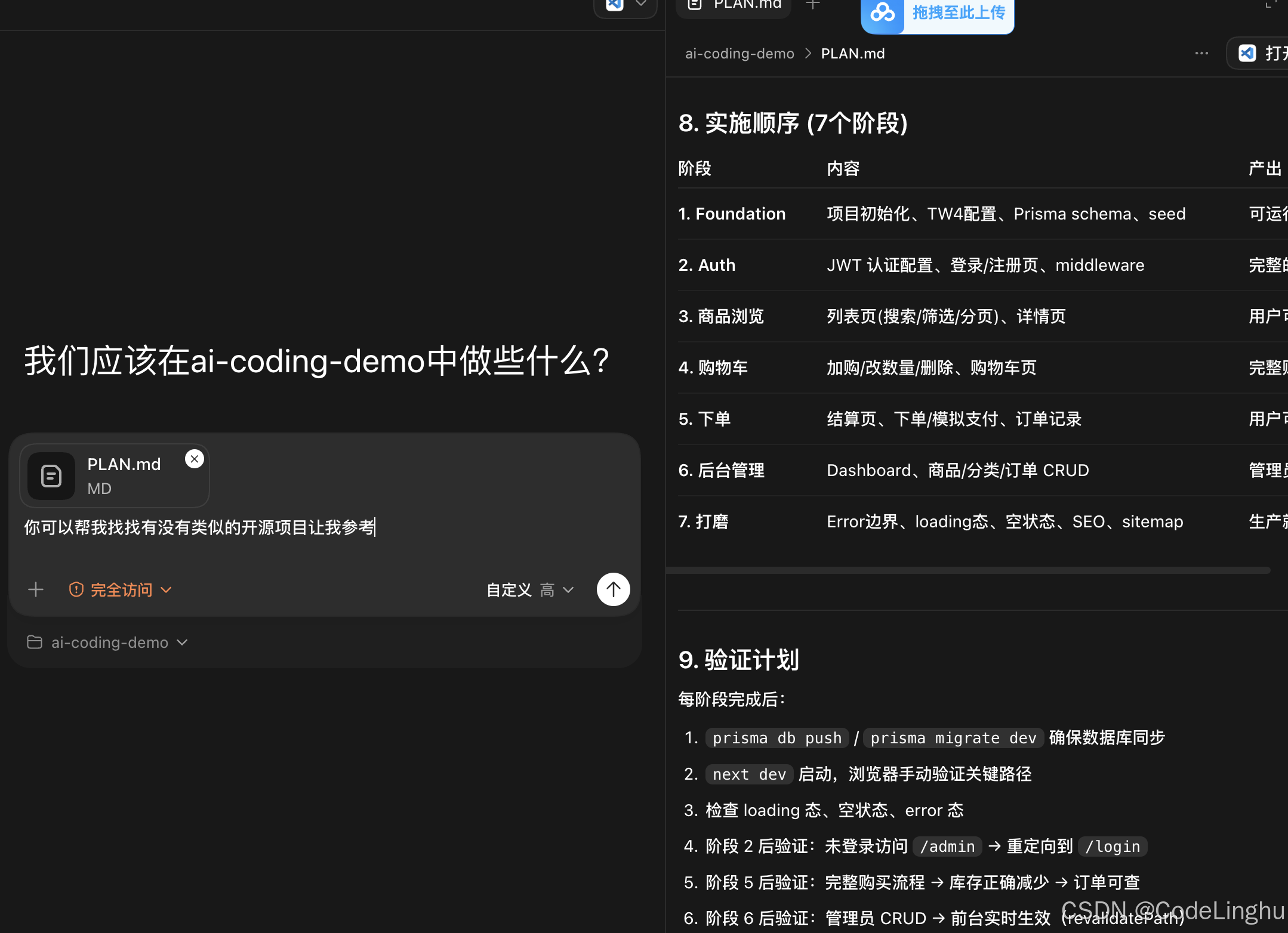Viewport: 1288px width, 933px height.
Task: Click the 每阶段完成后 text line
Action: (732, 699)
